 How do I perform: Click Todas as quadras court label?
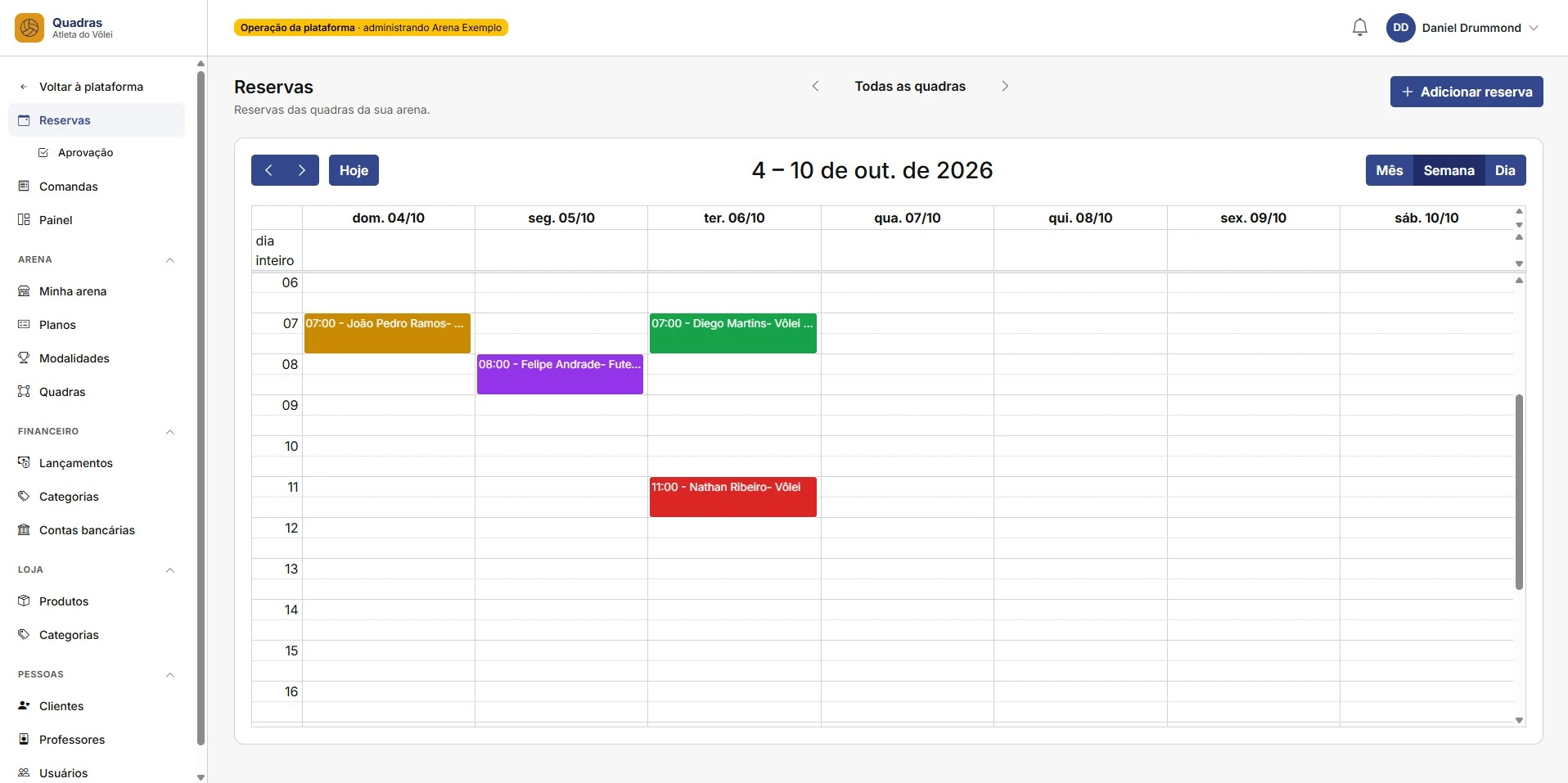(x=910, y=86)
